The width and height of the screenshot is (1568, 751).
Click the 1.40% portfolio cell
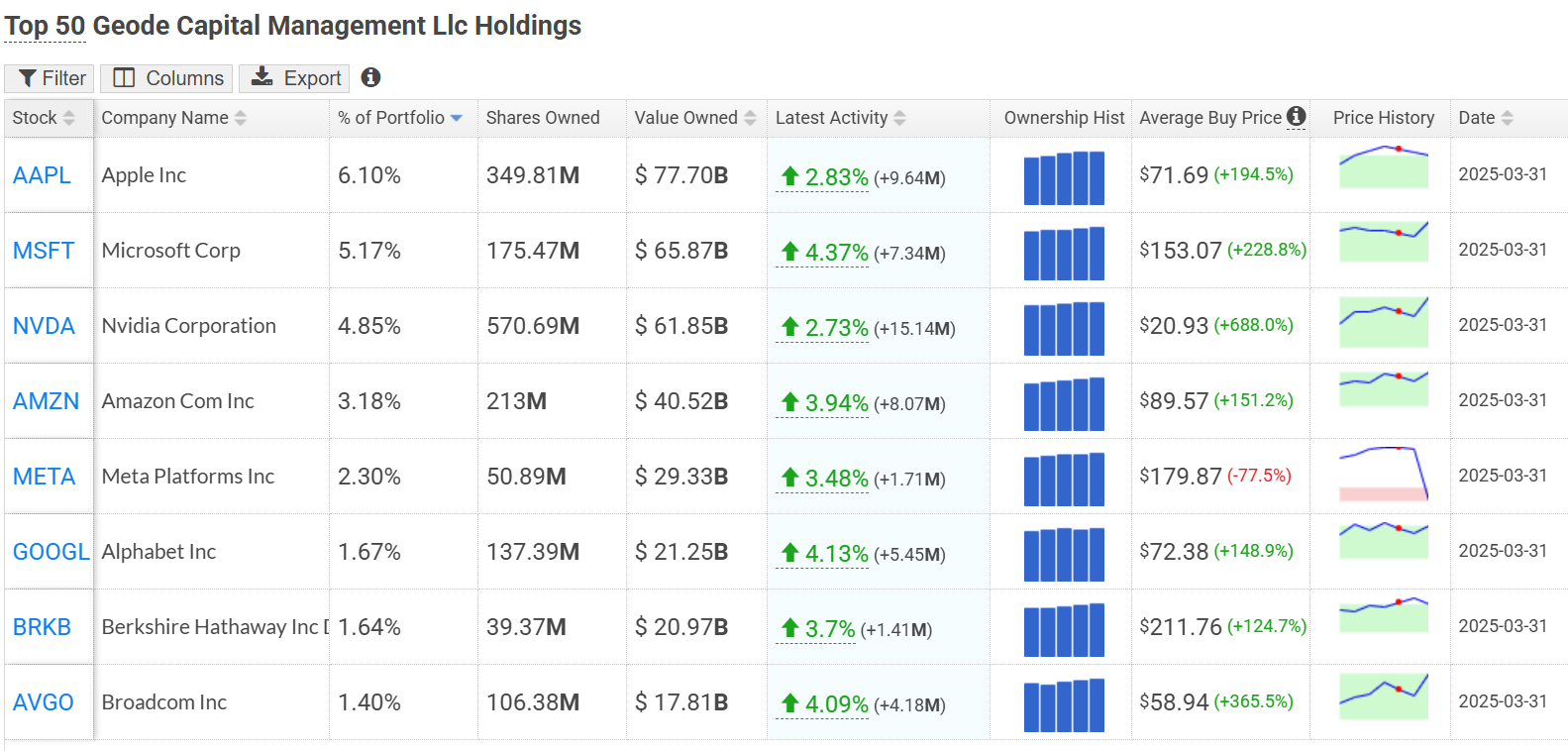pyautogui.click(x=369, y=702)
